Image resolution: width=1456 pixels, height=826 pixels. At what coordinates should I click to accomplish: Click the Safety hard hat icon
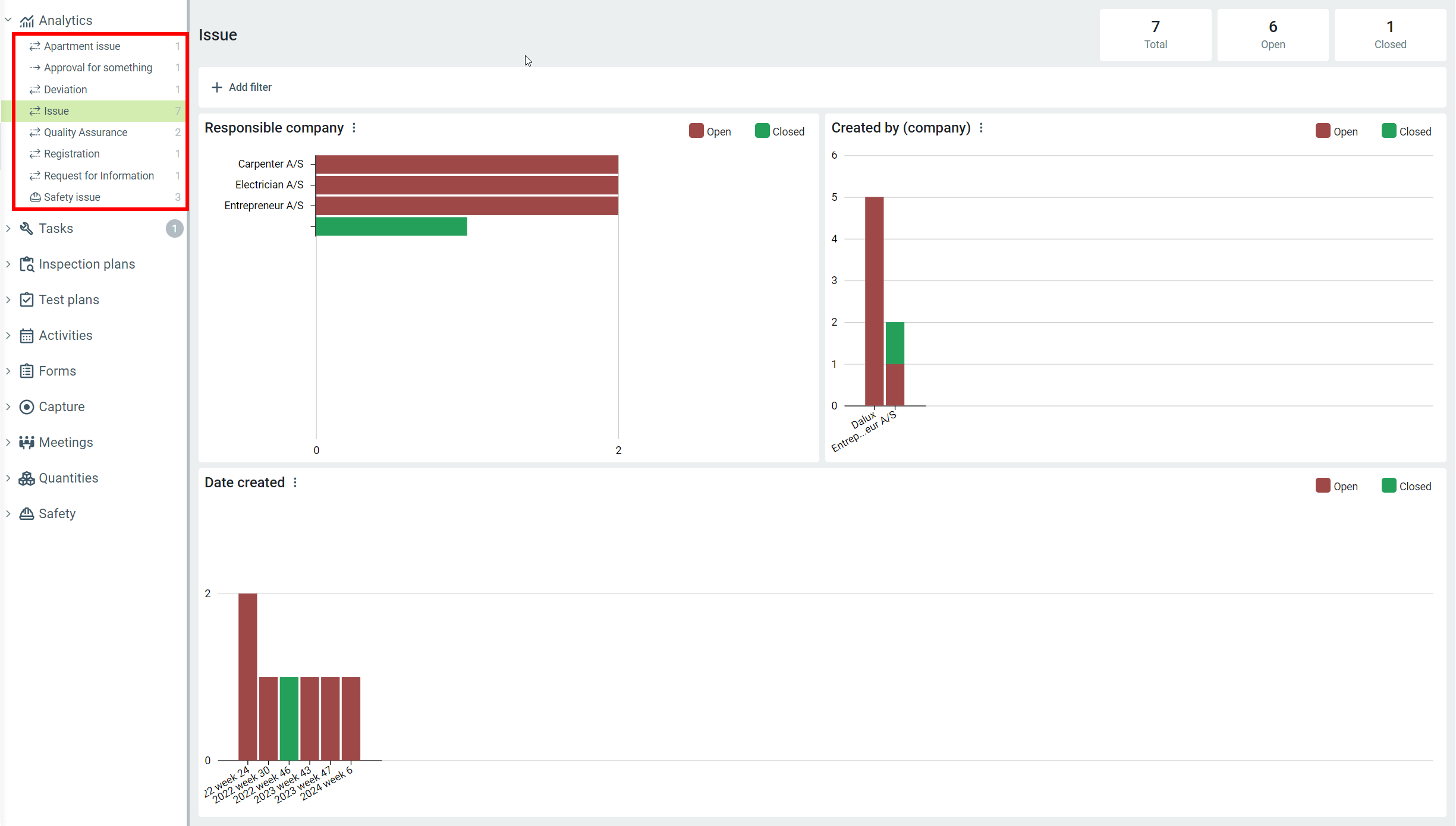coord(26,513)
